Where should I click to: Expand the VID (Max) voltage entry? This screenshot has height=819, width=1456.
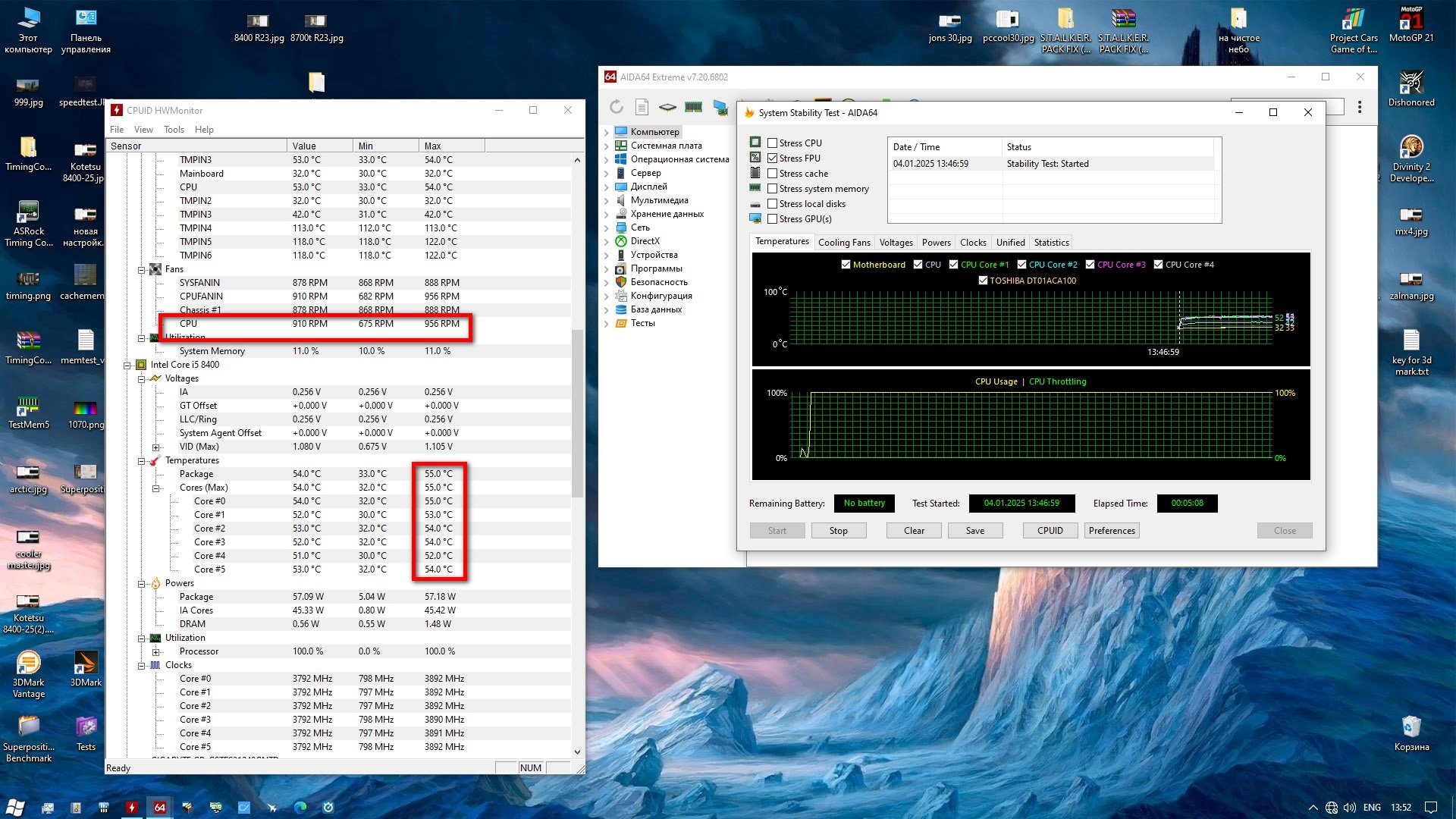point(155,447)
